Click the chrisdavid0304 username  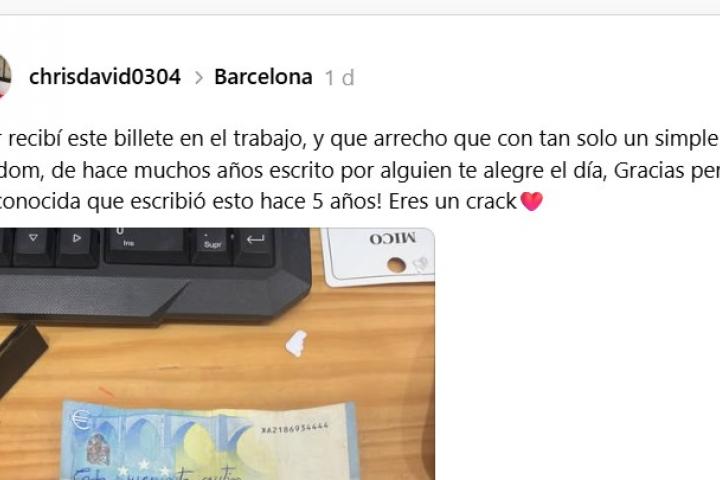click(105, 77)
